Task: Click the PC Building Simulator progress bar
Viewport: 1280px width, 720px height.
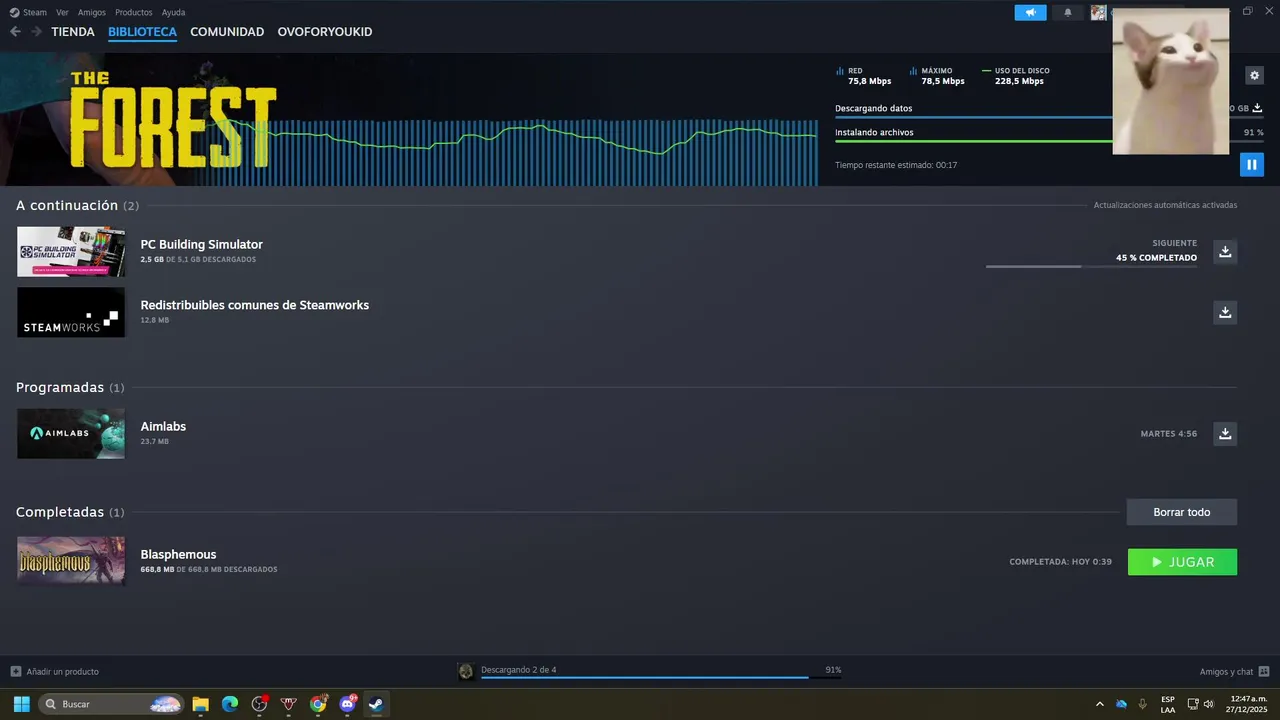Action: pyautogui.click(x=1091, y=266)
